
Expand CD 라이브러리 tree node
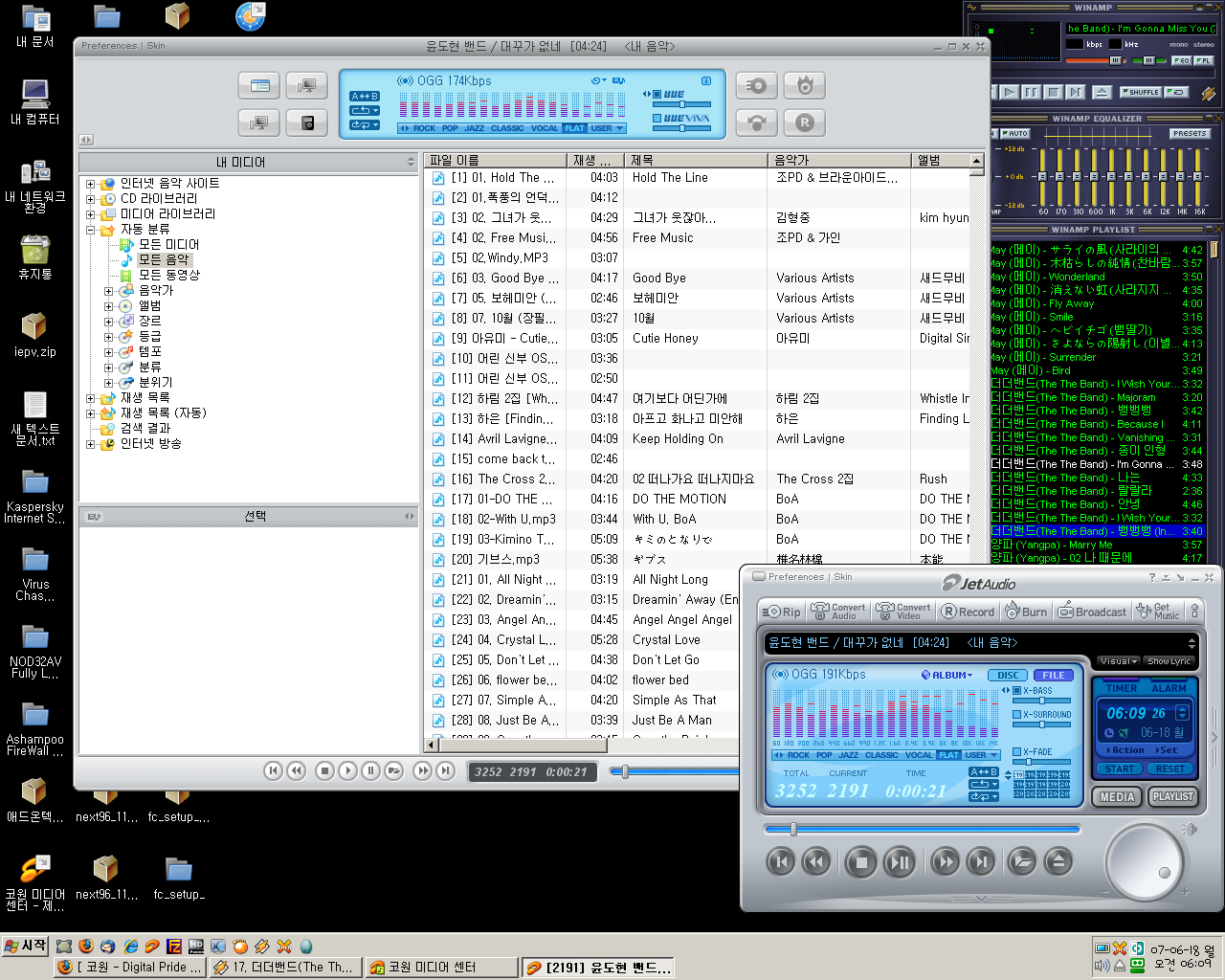[90, 199]
